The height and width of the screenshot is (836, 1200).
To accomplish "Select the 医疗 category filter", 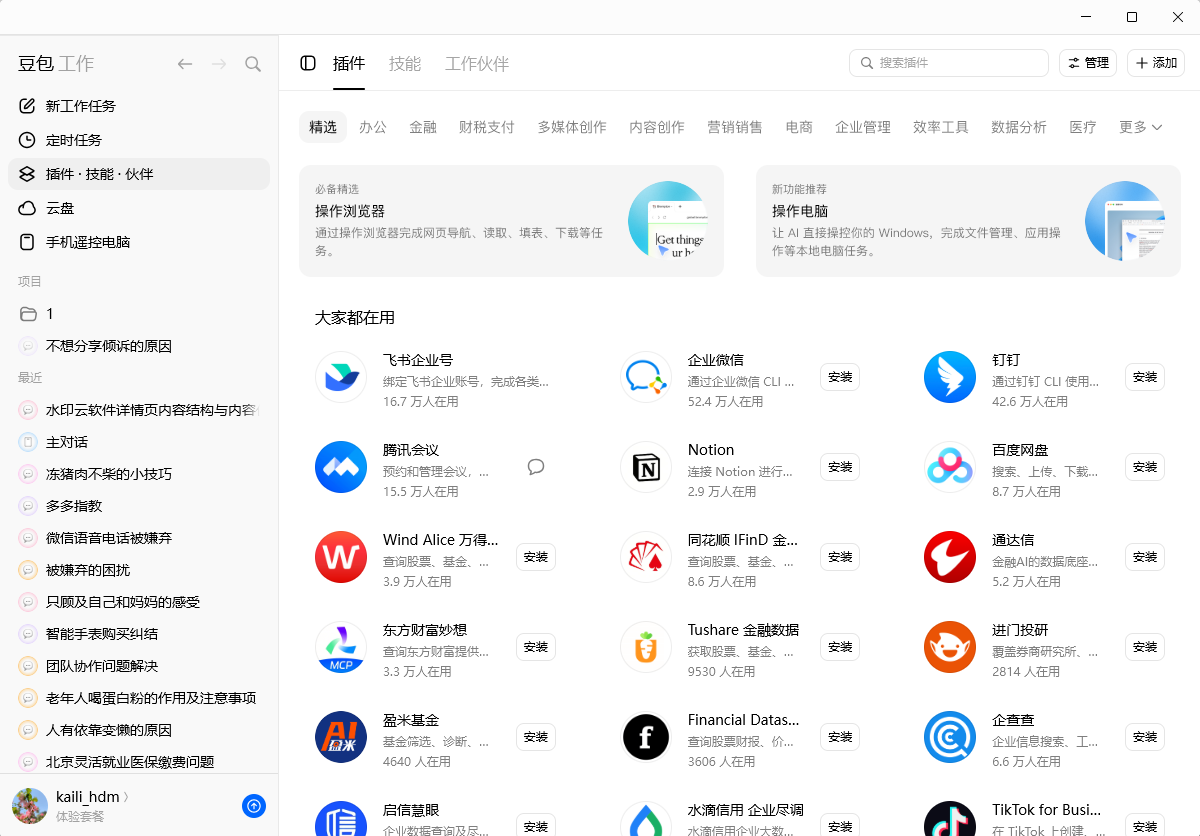I will point(1083,127).
